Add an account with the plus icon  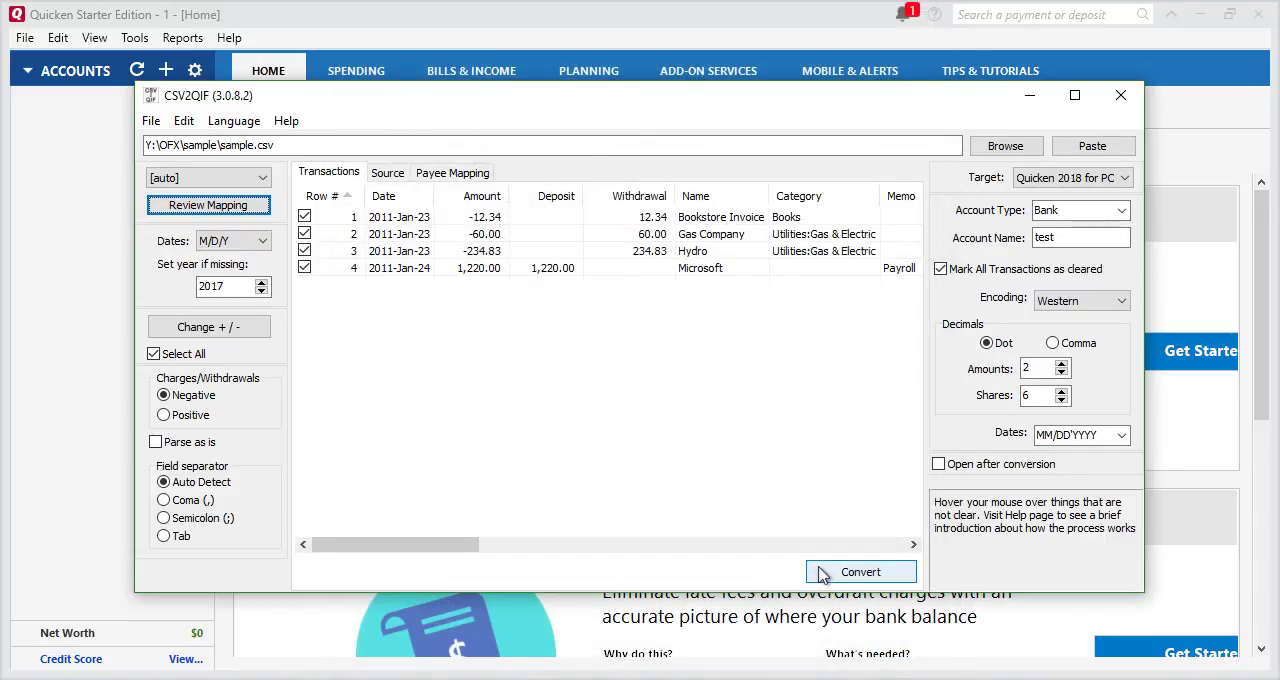click(166, 70)
